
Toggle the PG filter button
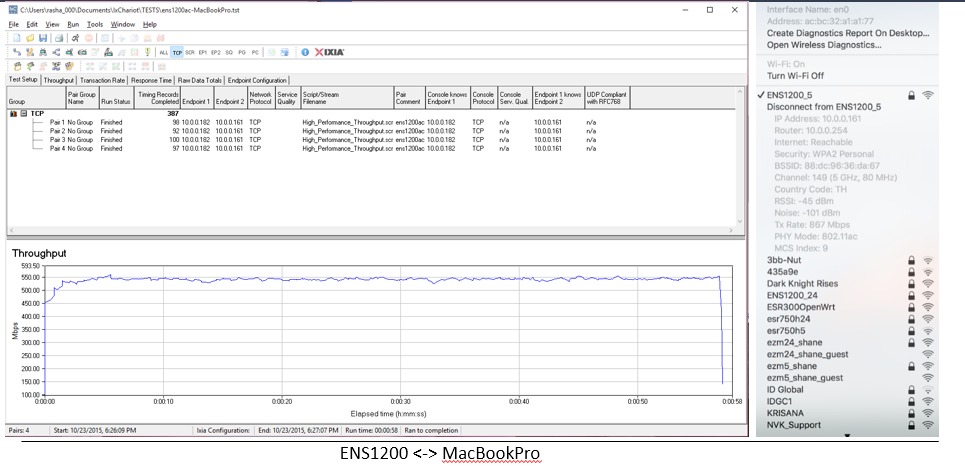242,52
